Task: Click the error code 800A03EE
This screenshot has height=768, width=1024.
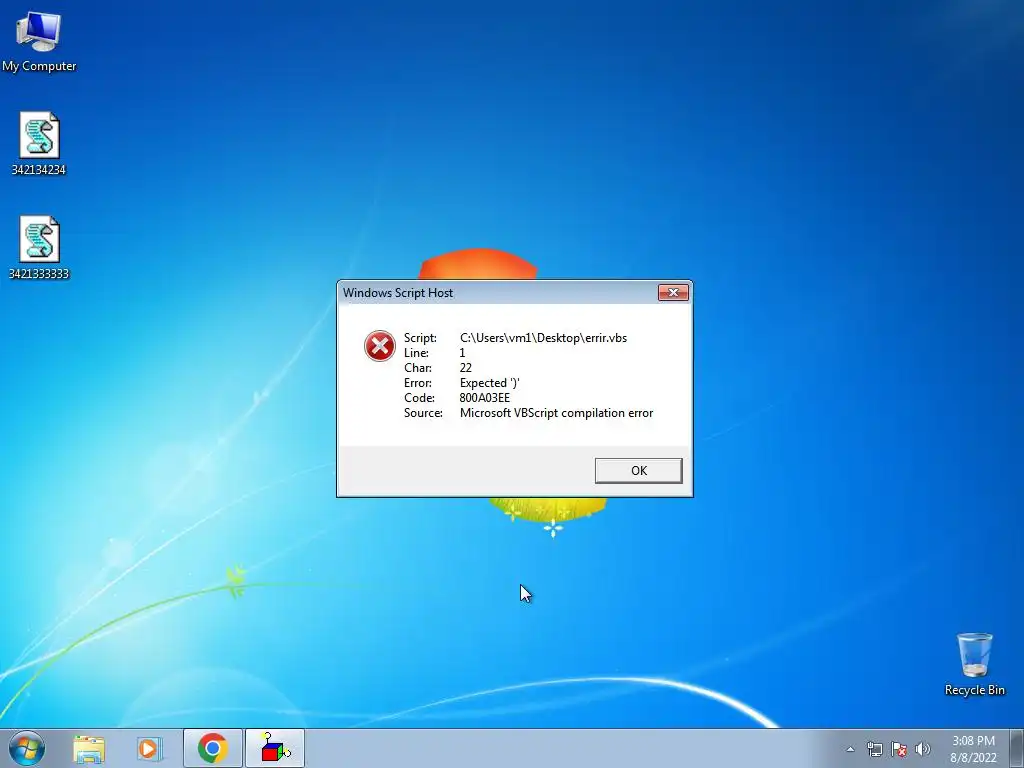Action: [x=485, y=398]
